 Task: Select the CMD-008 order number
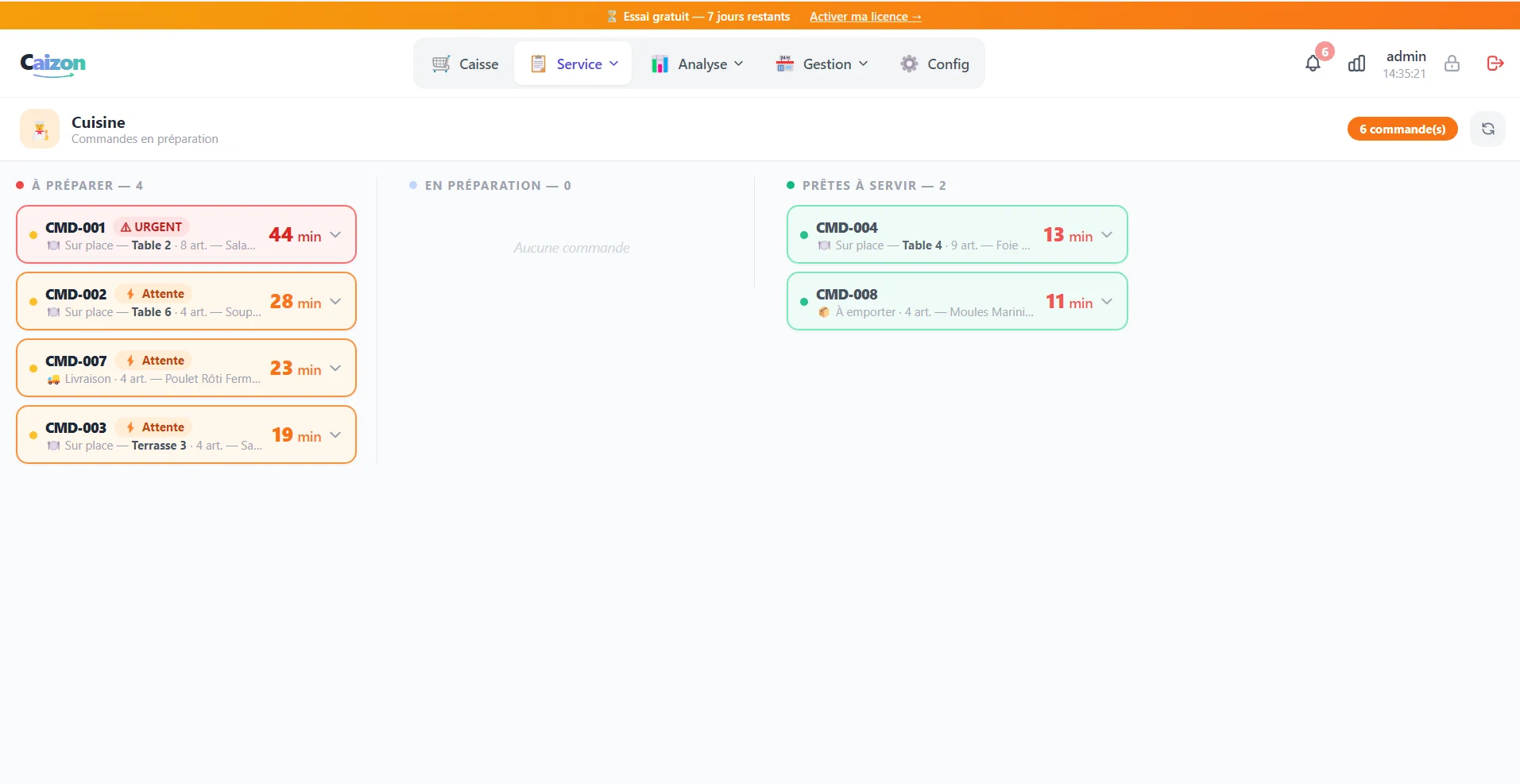point(847,294)
